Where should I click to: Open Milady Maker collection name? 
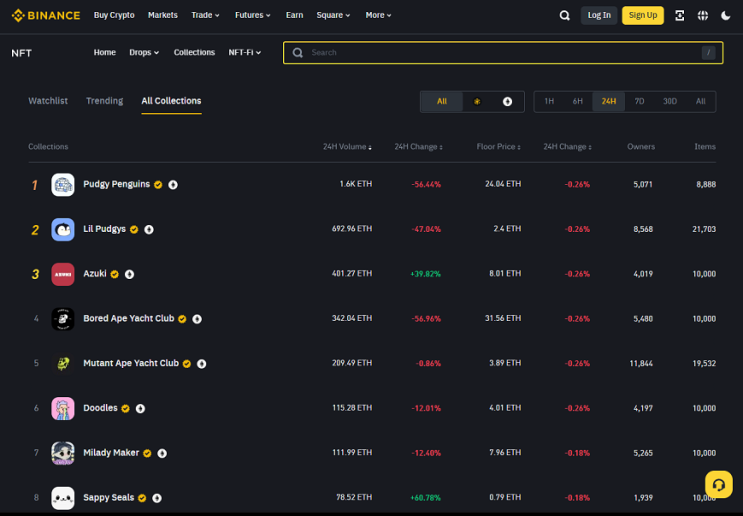(111, 453)
